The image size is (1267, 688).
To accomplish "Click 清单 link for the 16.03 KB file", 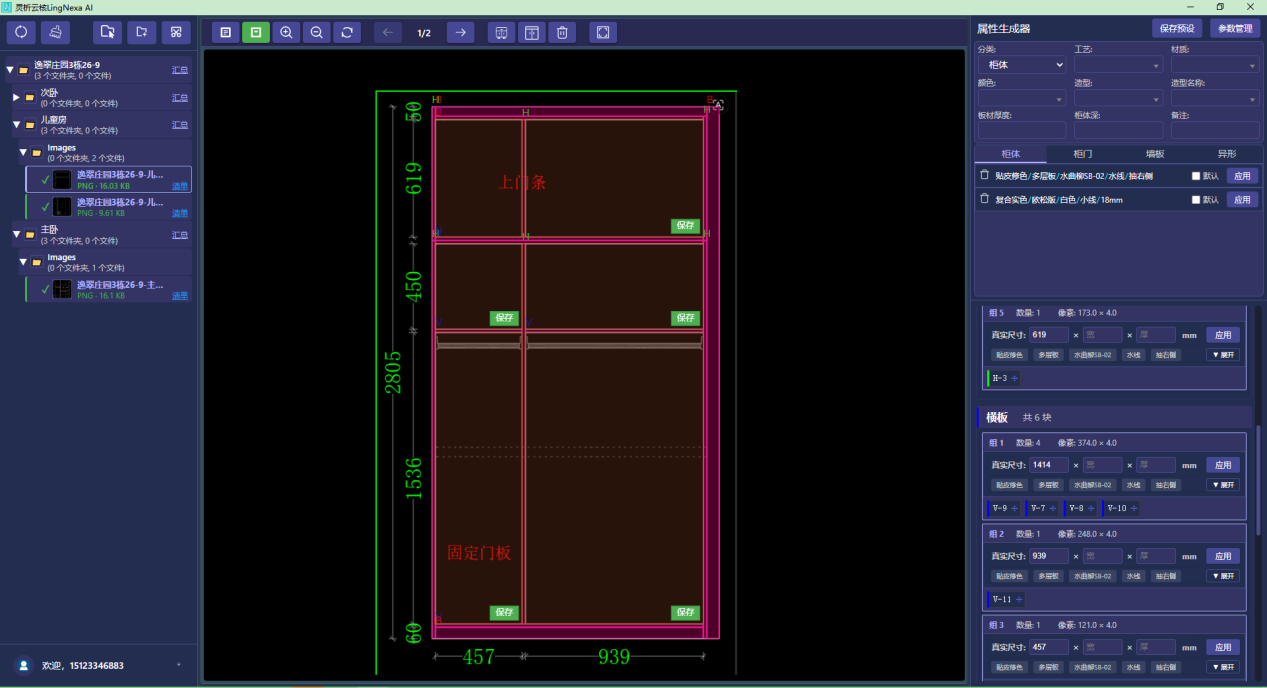I will click(180, 186).
